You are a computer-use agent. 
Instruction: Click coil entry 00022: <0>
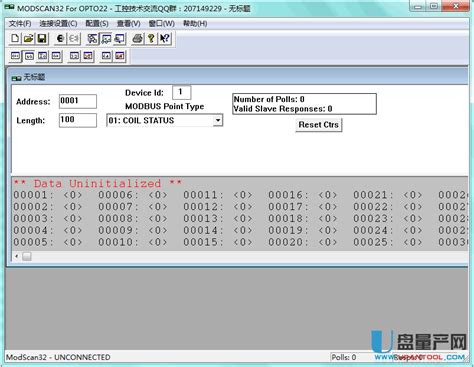388,207
